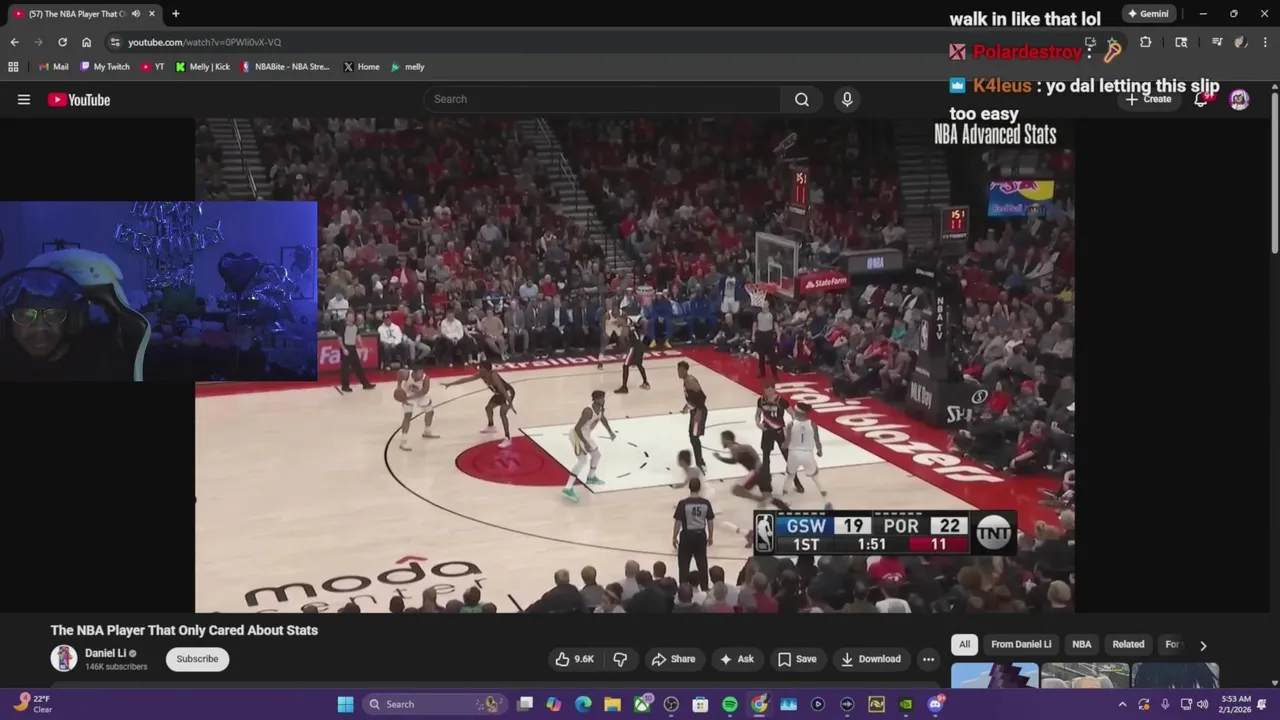Open Gemini in Chrome
The width and height of the screenshot is (1280, 720).
1148,14
